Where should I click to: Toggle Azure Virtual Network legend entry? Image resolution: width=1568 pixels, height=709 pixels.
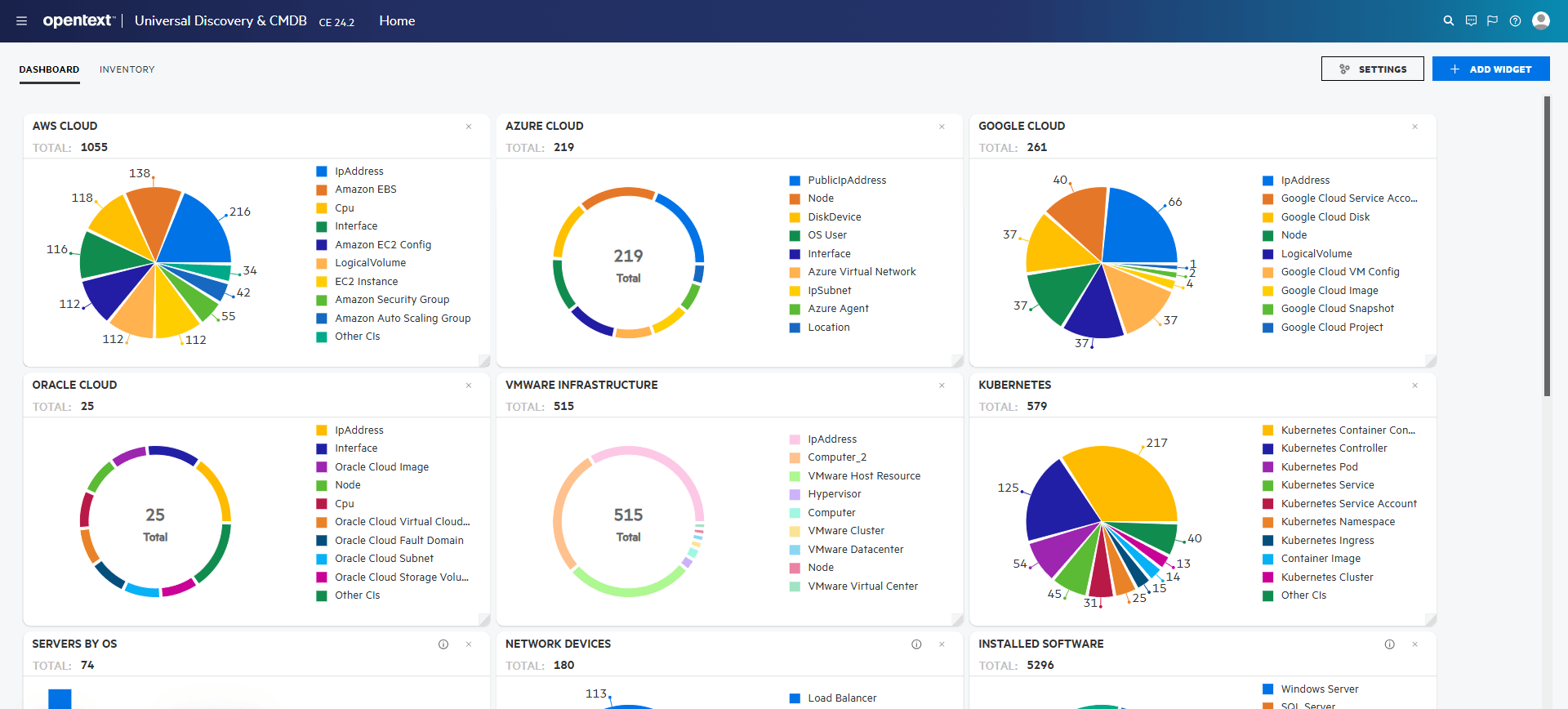click(853, 272)
